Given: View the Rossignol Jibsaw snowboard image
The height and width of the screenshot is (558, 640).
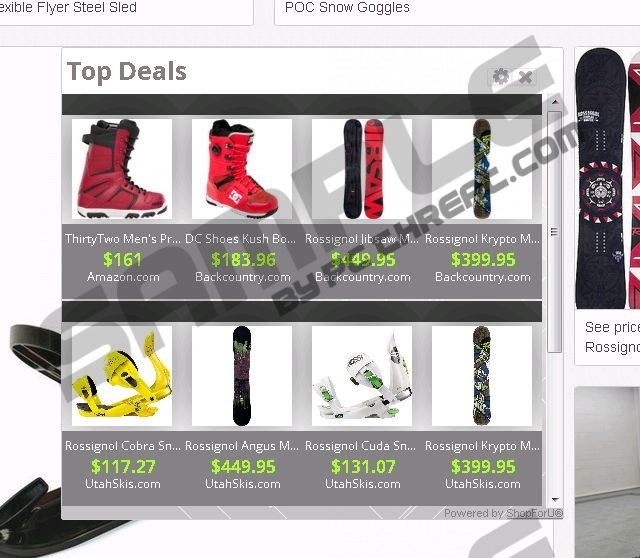Looking at the screenshot, I should 362,169.
